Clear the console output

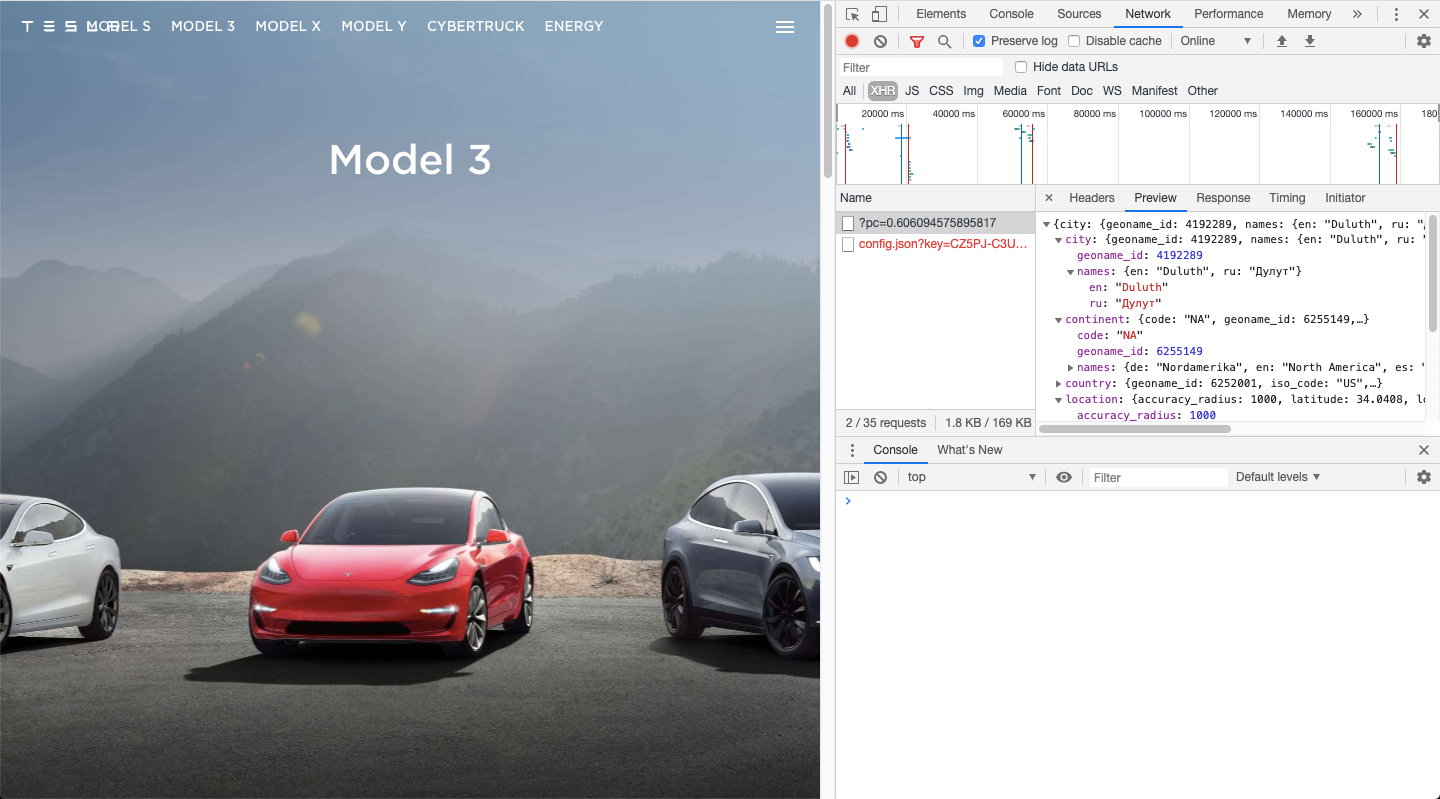(880, 477)
